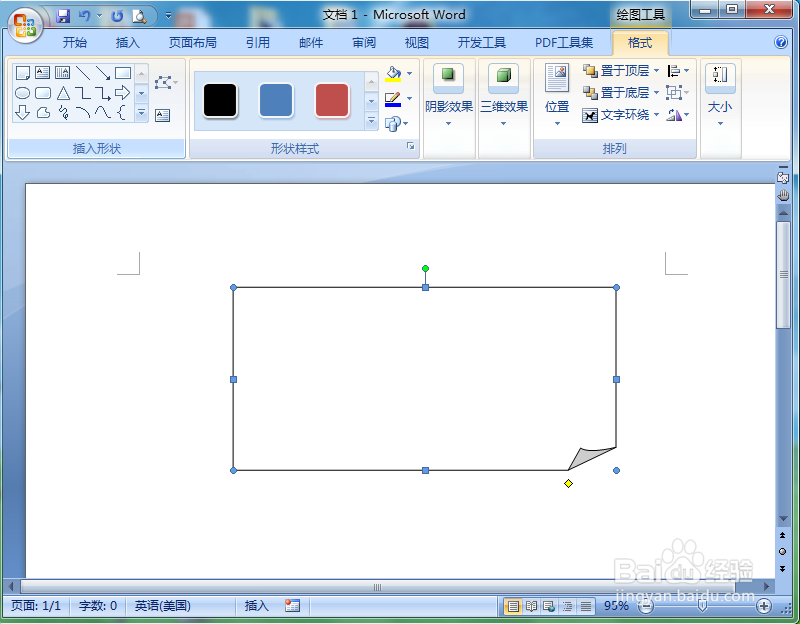Apply the blue shape style swatch
Screen dimensions: 800x624
tap(276, 101)
